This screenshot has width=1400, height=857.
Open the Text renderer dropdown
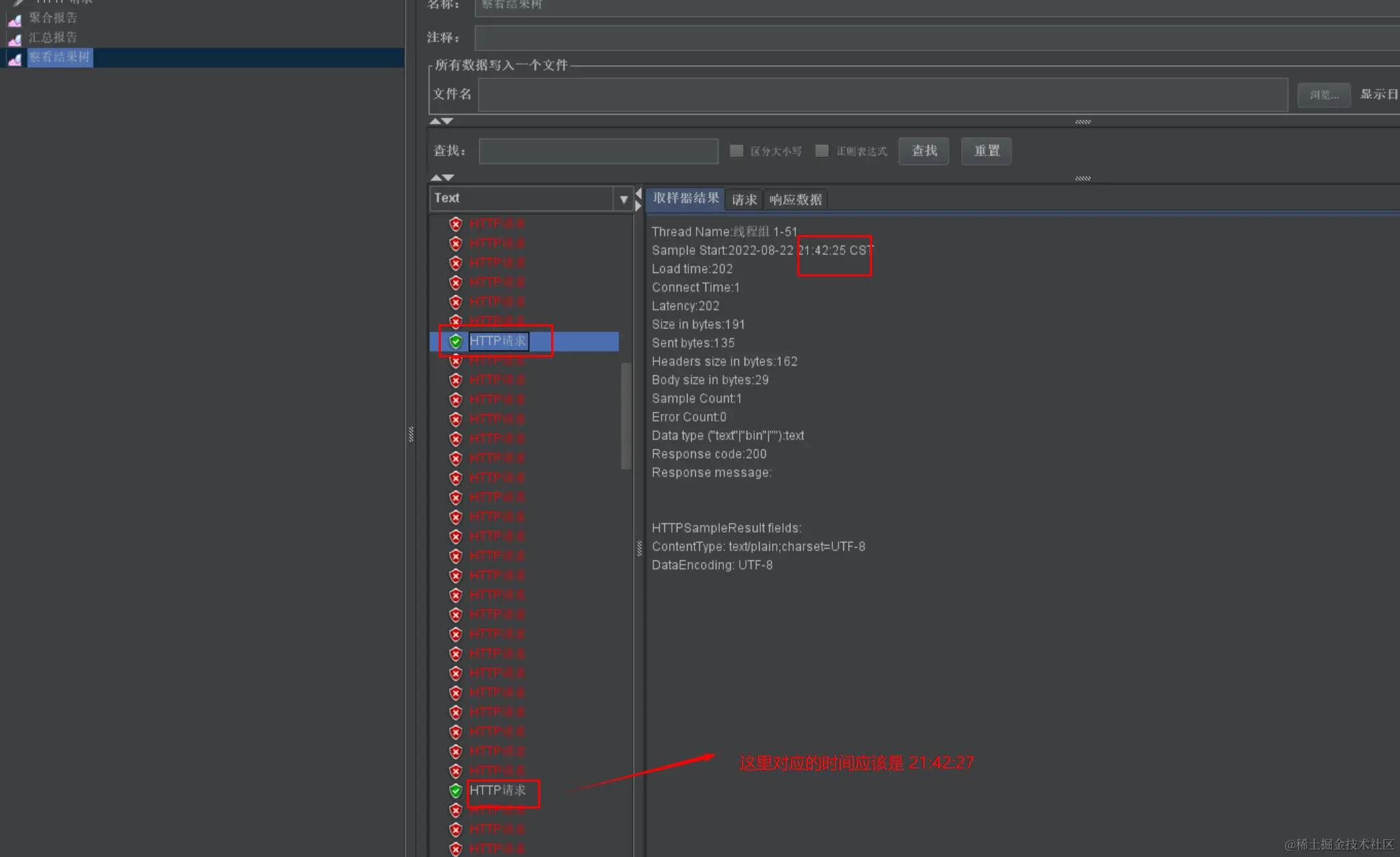pyautogui.click(x=623, y=200)
